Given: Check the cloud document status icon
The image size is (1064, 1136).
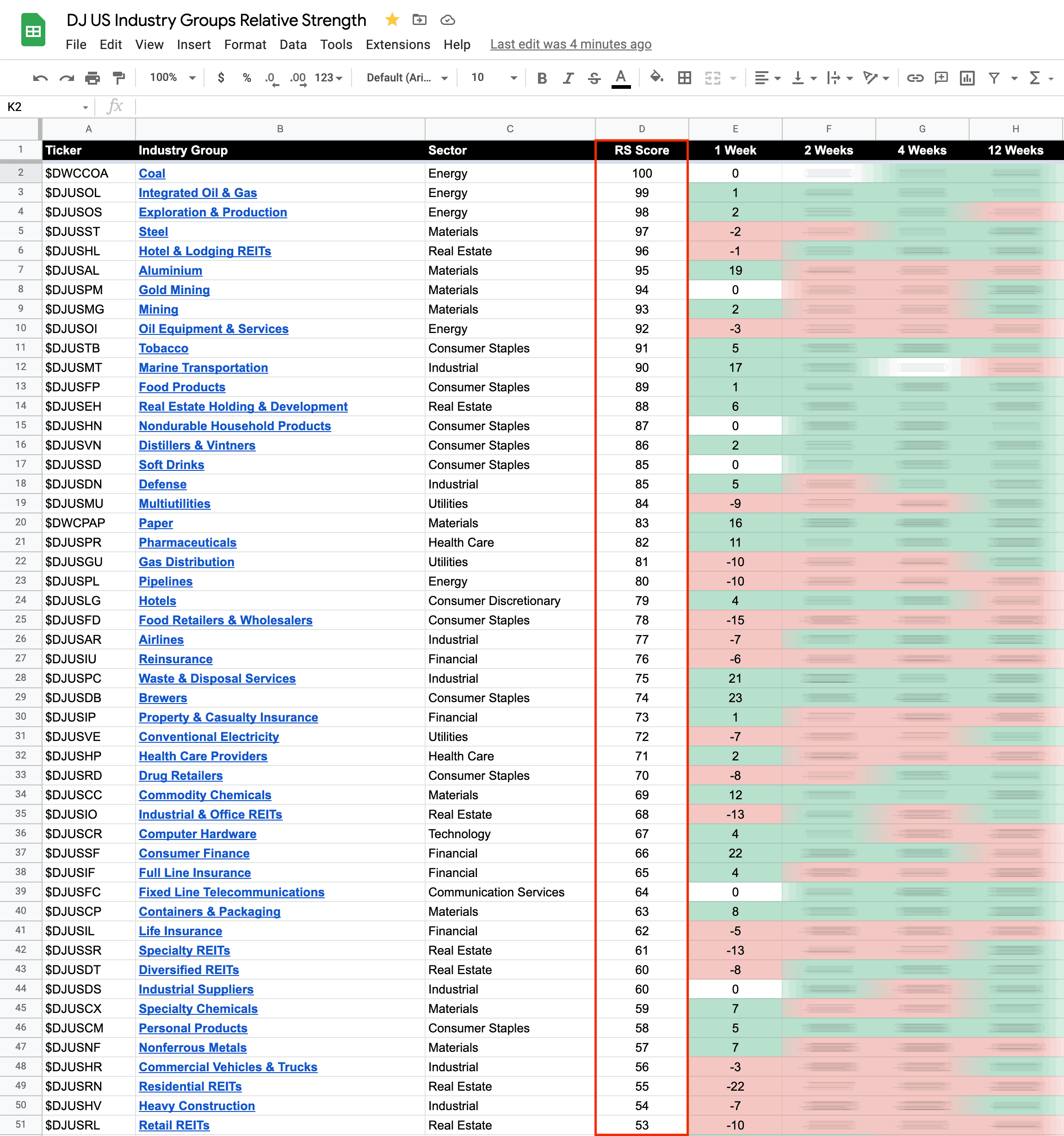Looking at the screenshot, I should pyautogui.click(x=447, y=20).
